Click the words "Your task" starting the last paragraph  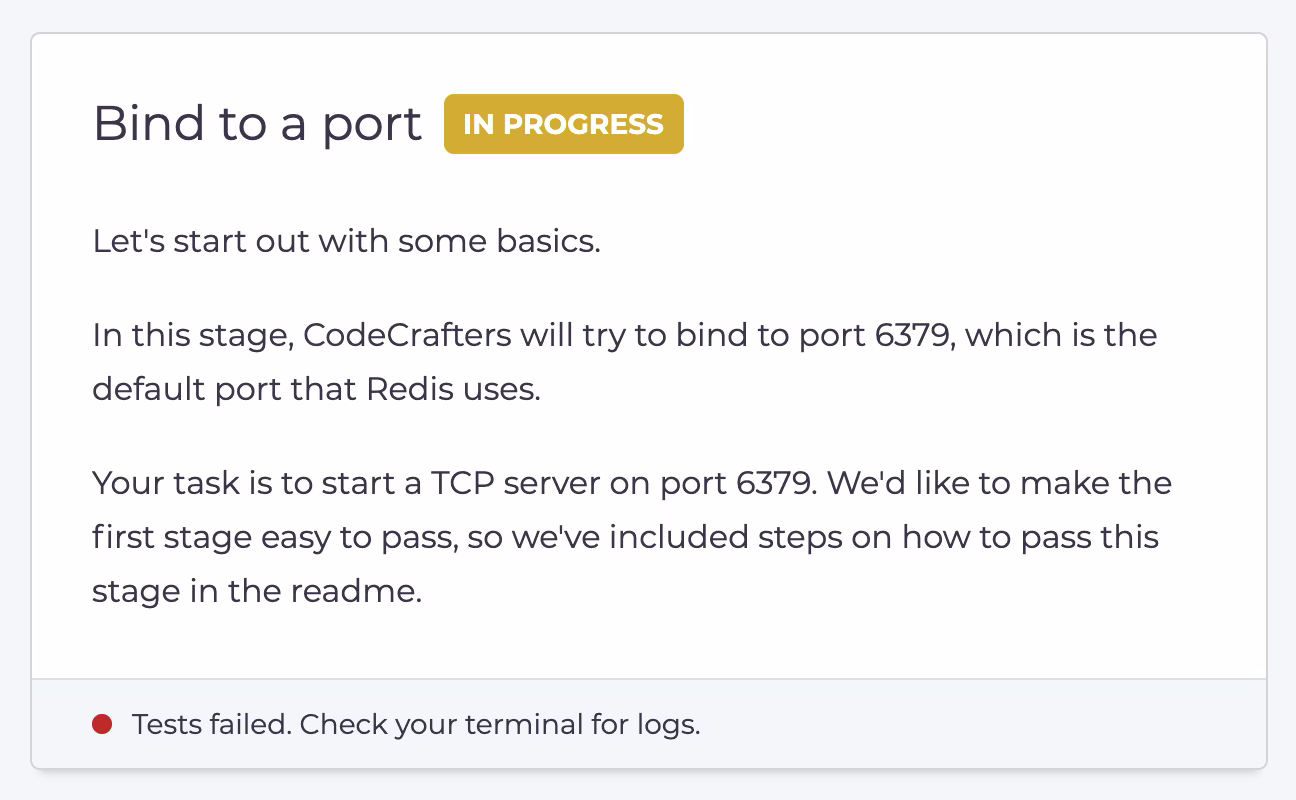(151, 483)
